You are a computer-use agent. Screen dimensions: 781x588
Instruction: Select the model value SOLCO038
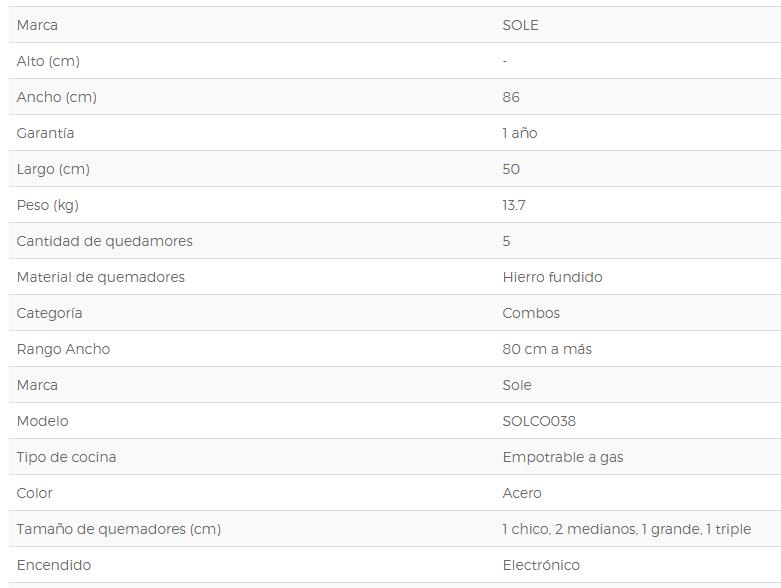click(x=539, y=421)
